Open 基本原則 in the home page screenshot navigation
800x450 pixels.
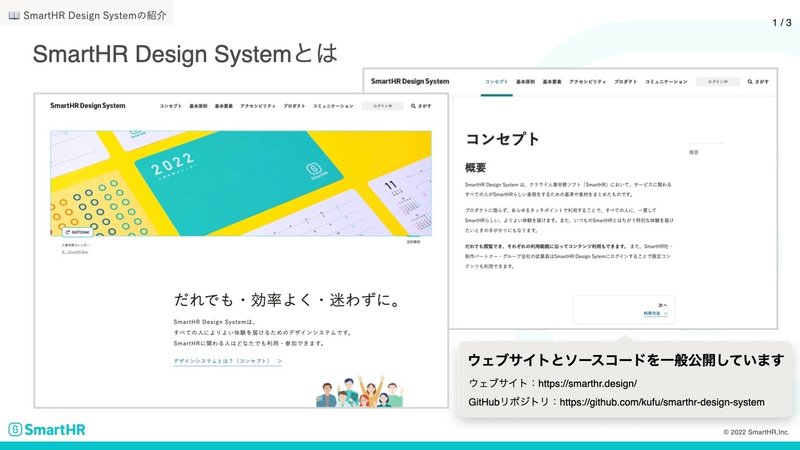198,106
